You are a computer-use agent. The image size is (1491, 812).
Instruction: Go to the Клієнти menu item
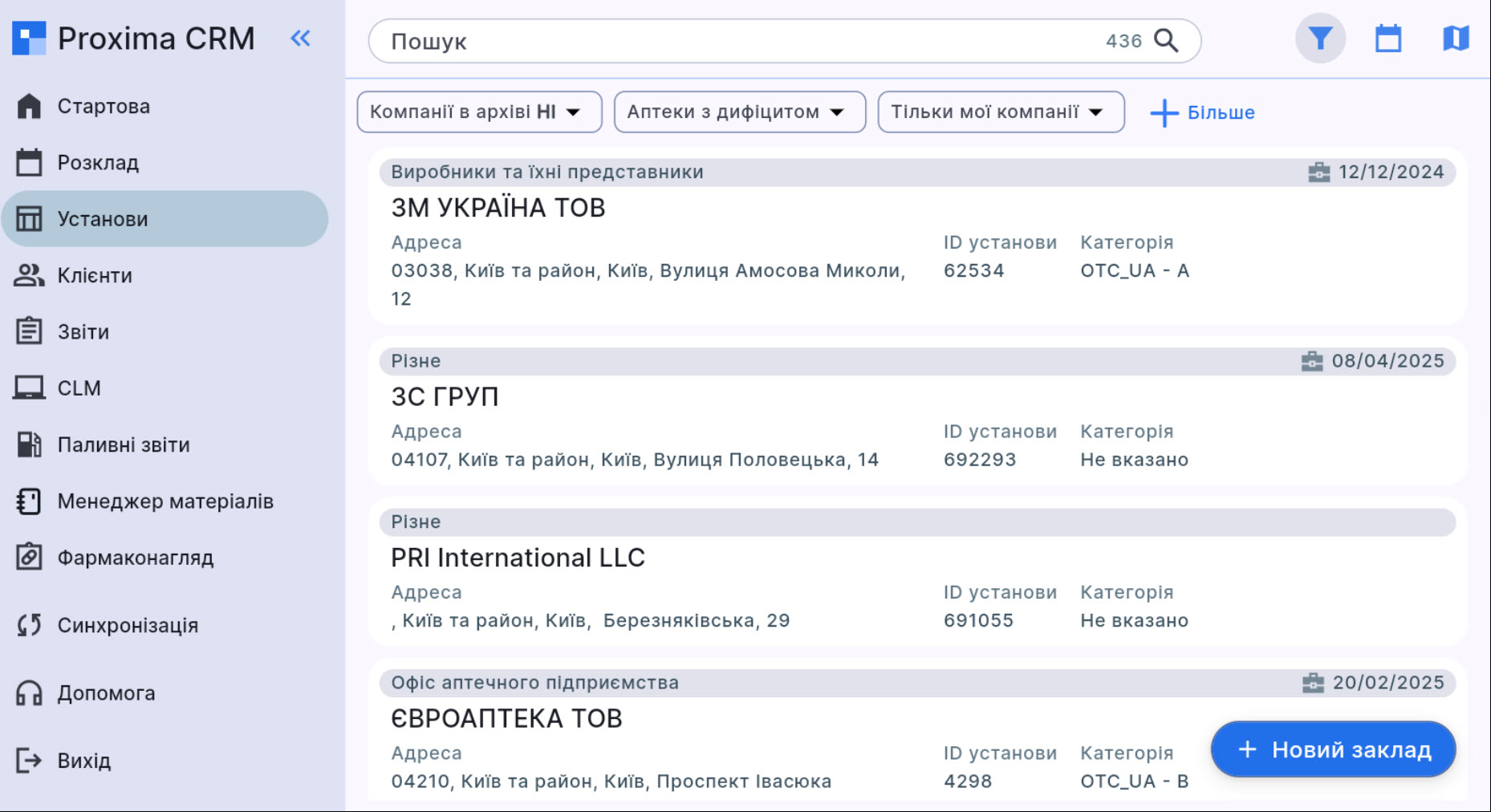coord(94,275)
